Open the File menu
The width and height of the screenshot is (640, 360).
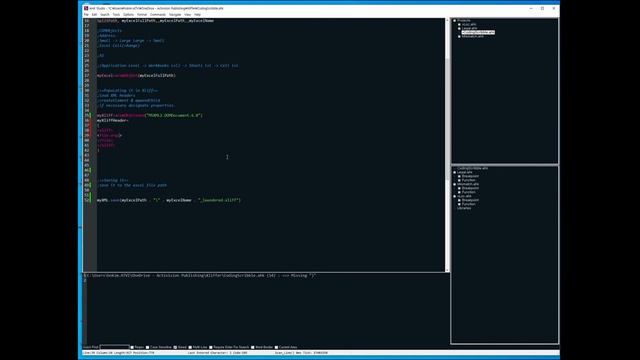[86, 15]
